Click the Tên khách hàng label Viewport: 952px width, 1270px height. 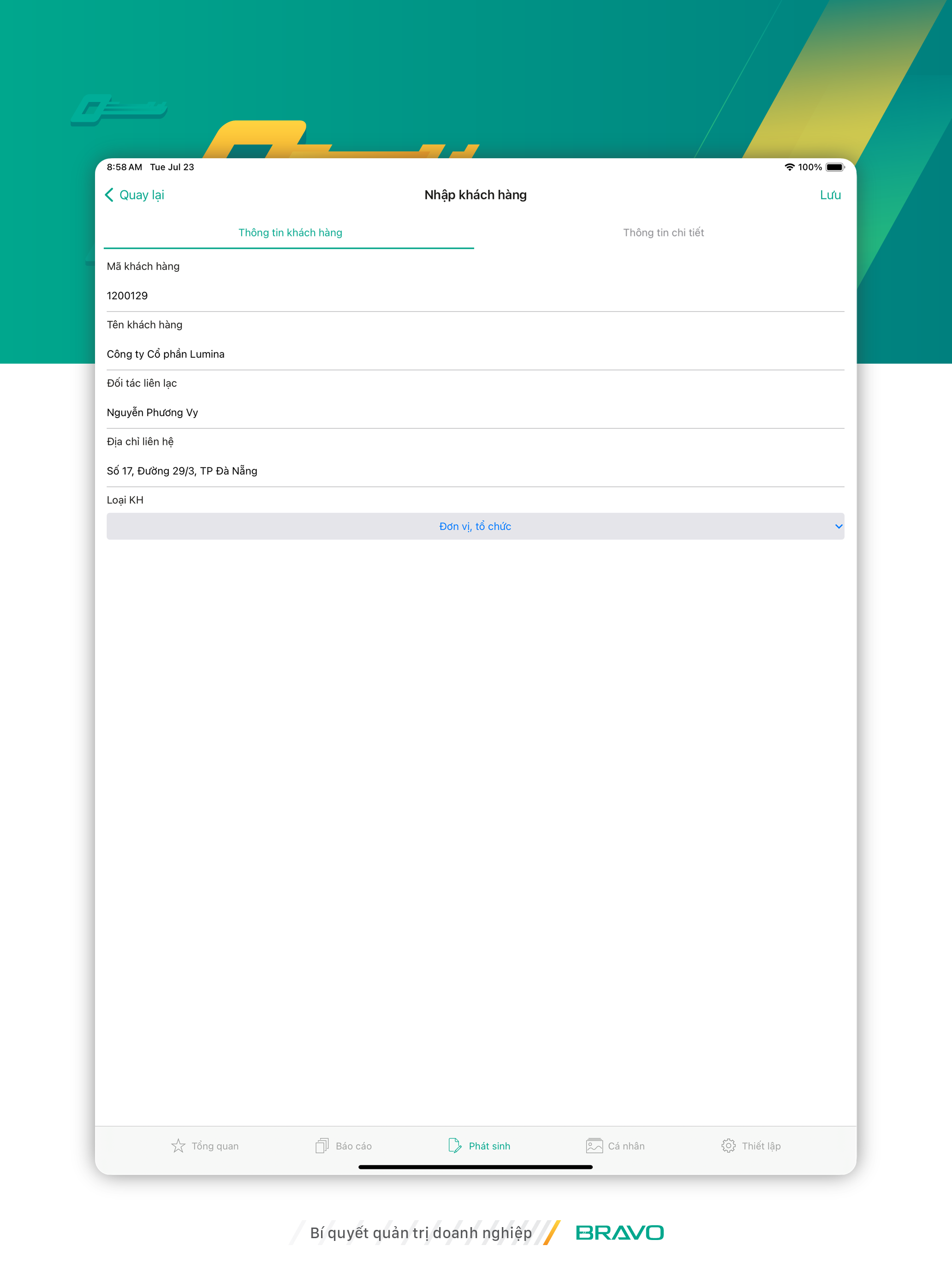click(145, 325)
